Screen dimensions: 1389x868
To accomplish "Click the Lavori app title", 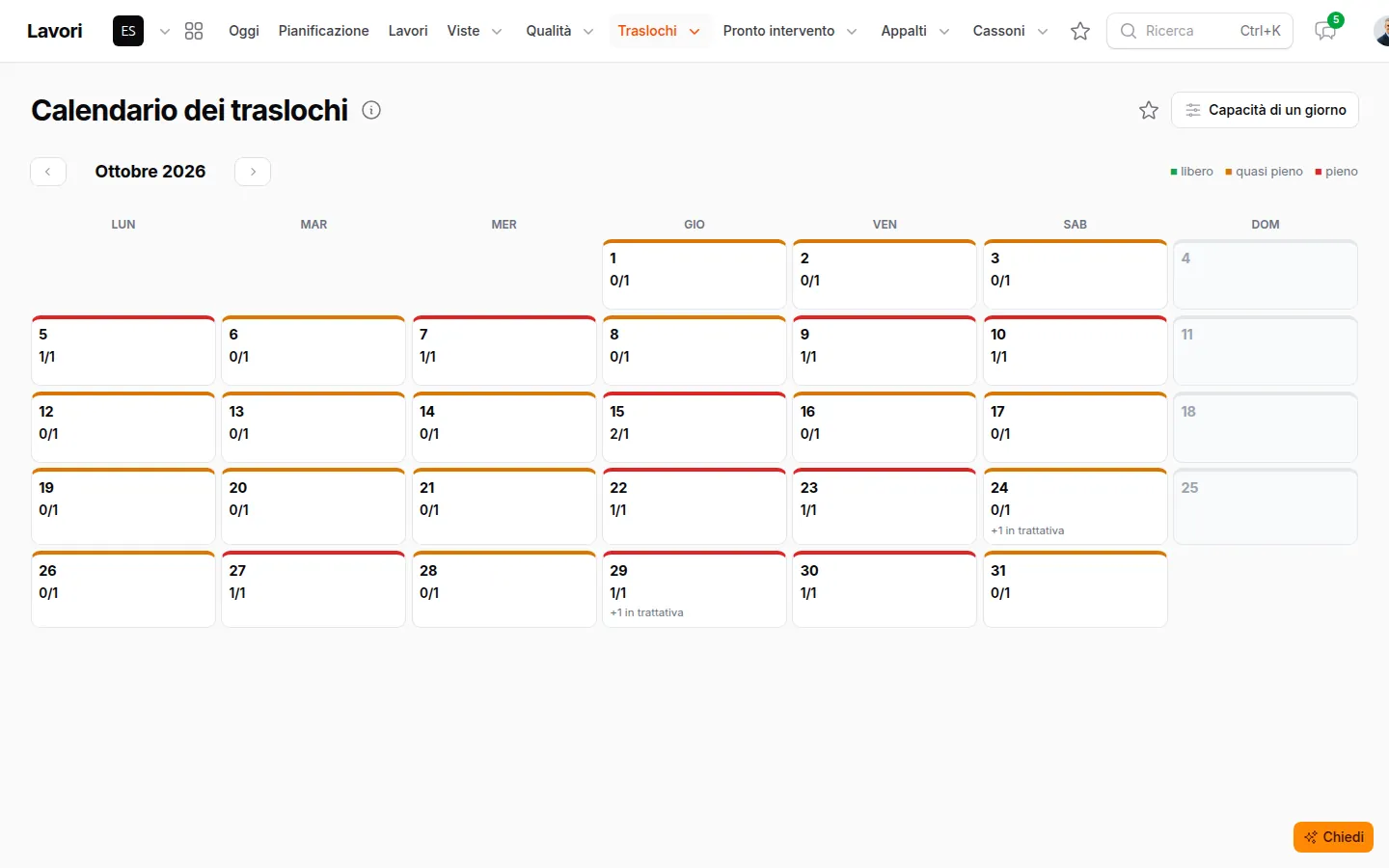I will point(55,31).
